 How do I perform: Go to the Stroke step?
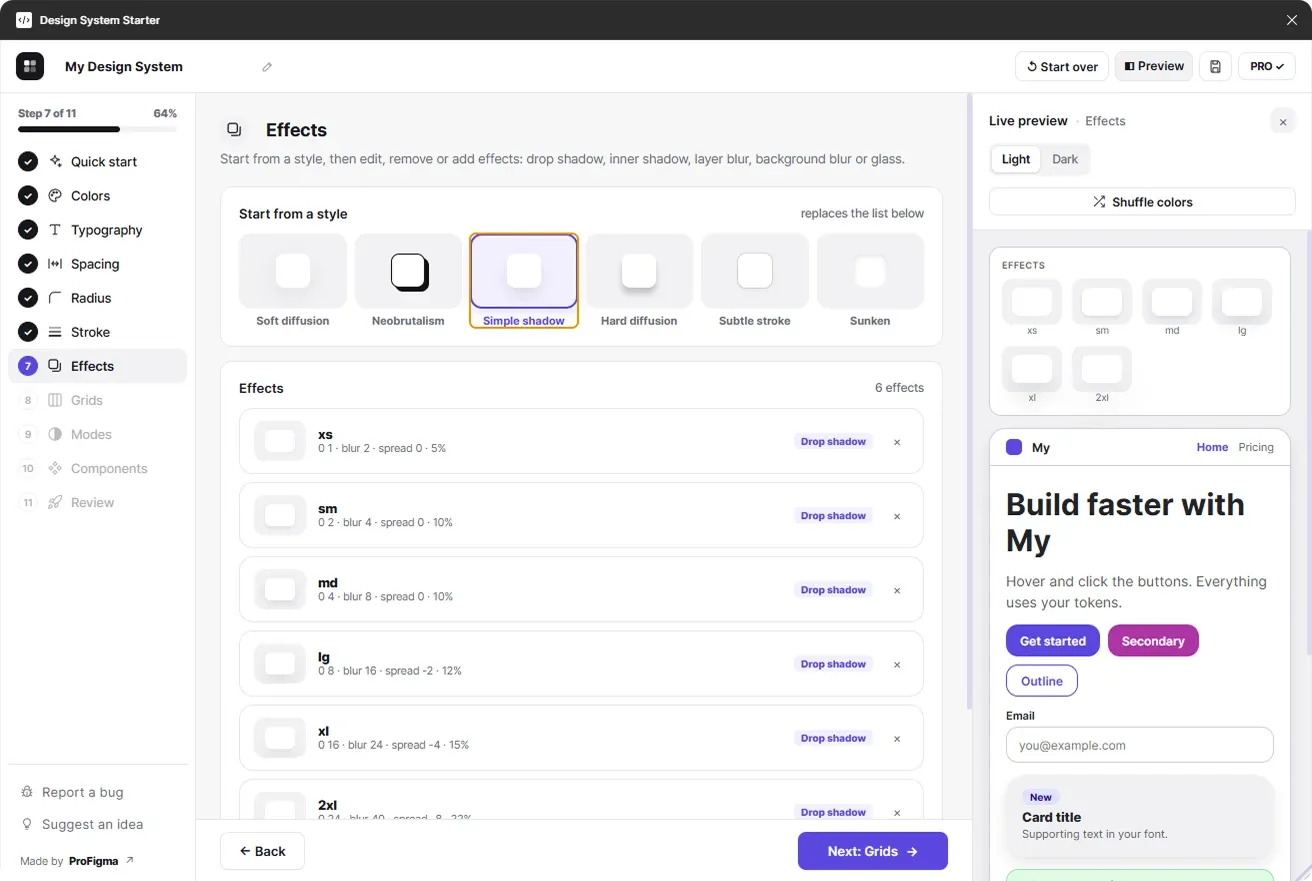coord(98,332)
